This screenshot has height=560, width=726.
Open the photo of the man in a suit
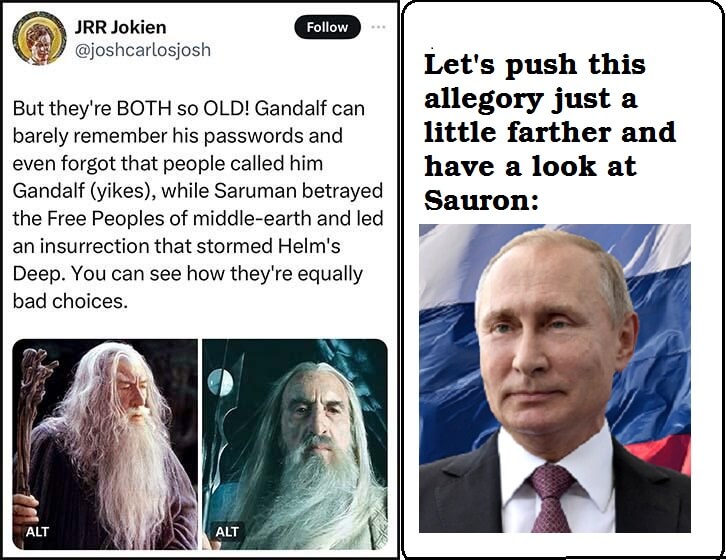[555, 378]
